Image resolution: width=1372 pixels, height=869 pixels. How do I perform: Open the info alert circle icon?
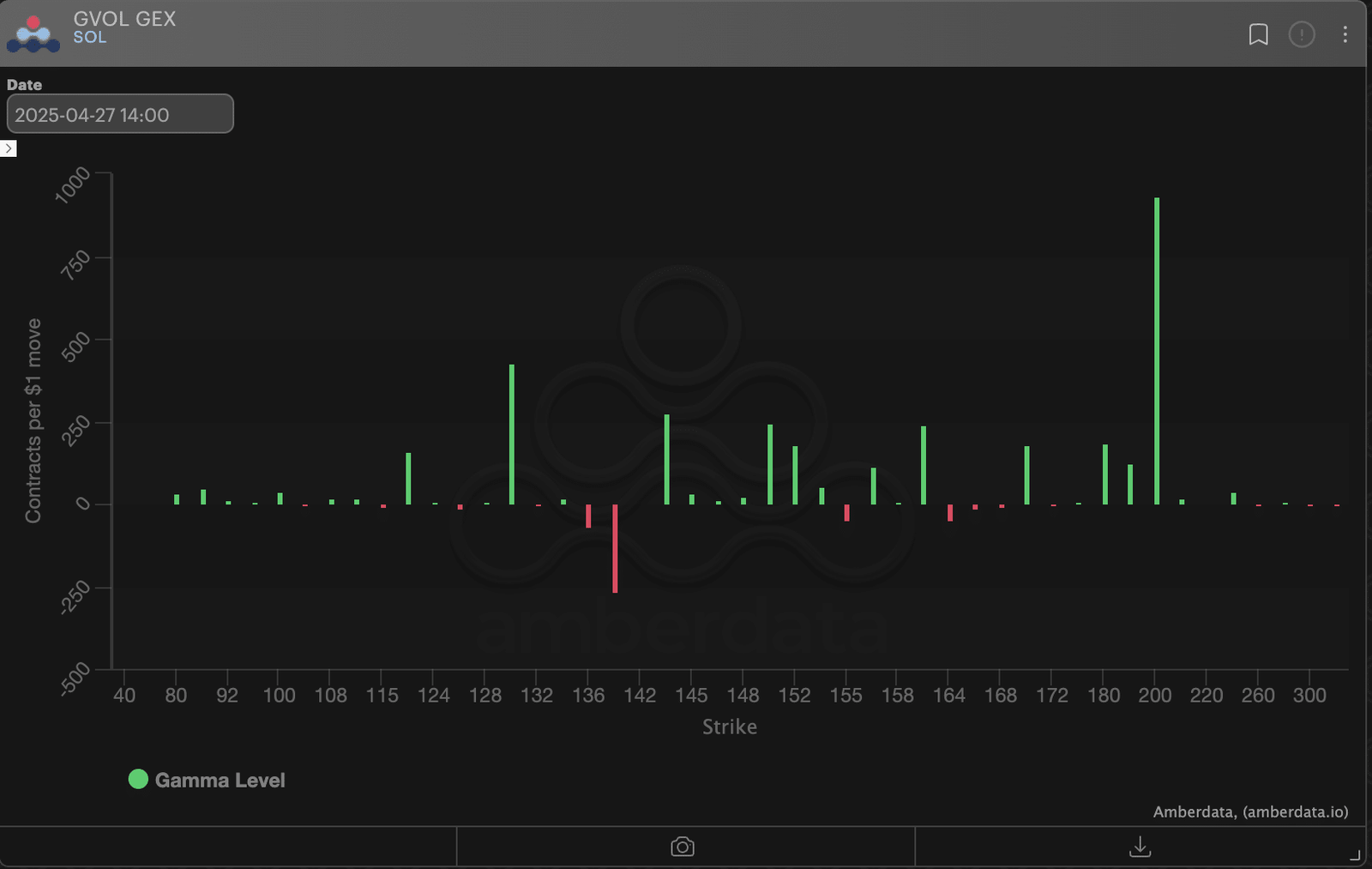(1302, 34)
